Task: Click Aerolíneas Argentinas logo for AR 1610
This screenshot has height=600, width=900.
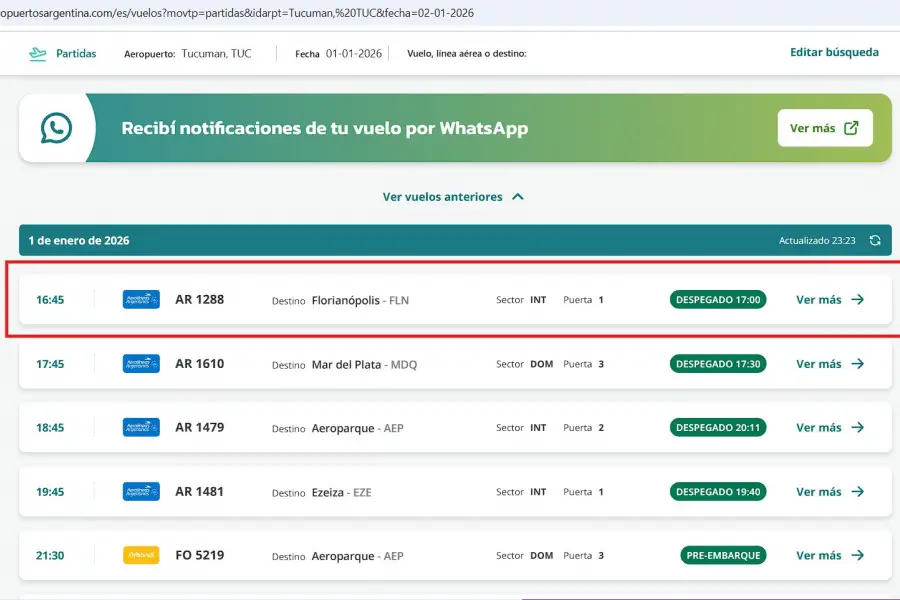Action: coord(141,364)
